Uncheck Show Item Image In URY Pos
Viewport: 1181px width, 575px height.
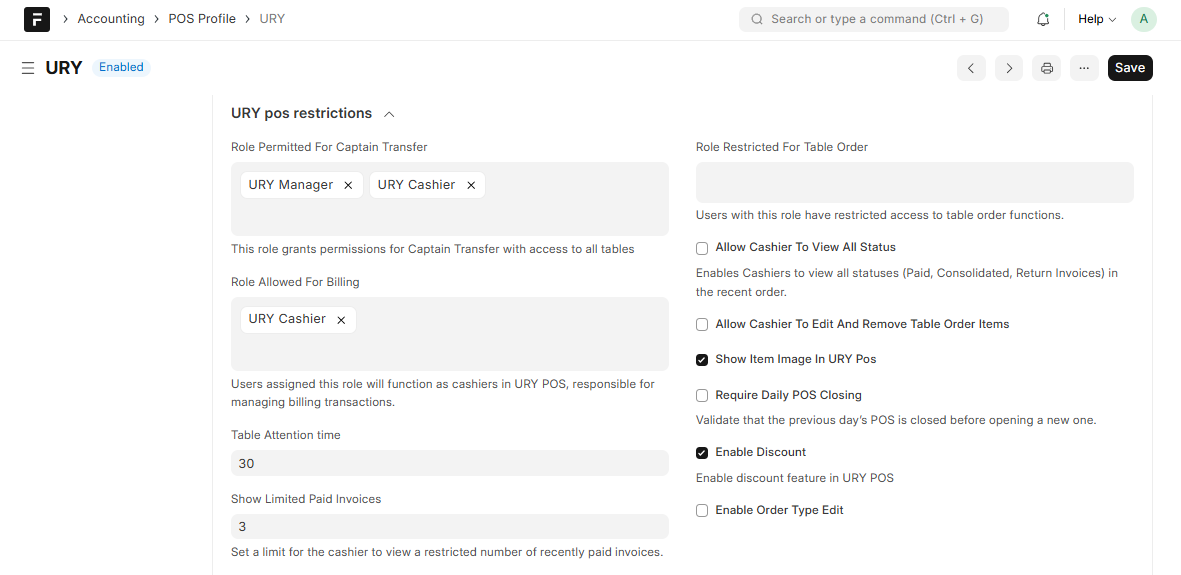pyautogui.click(x=702, y=360)
